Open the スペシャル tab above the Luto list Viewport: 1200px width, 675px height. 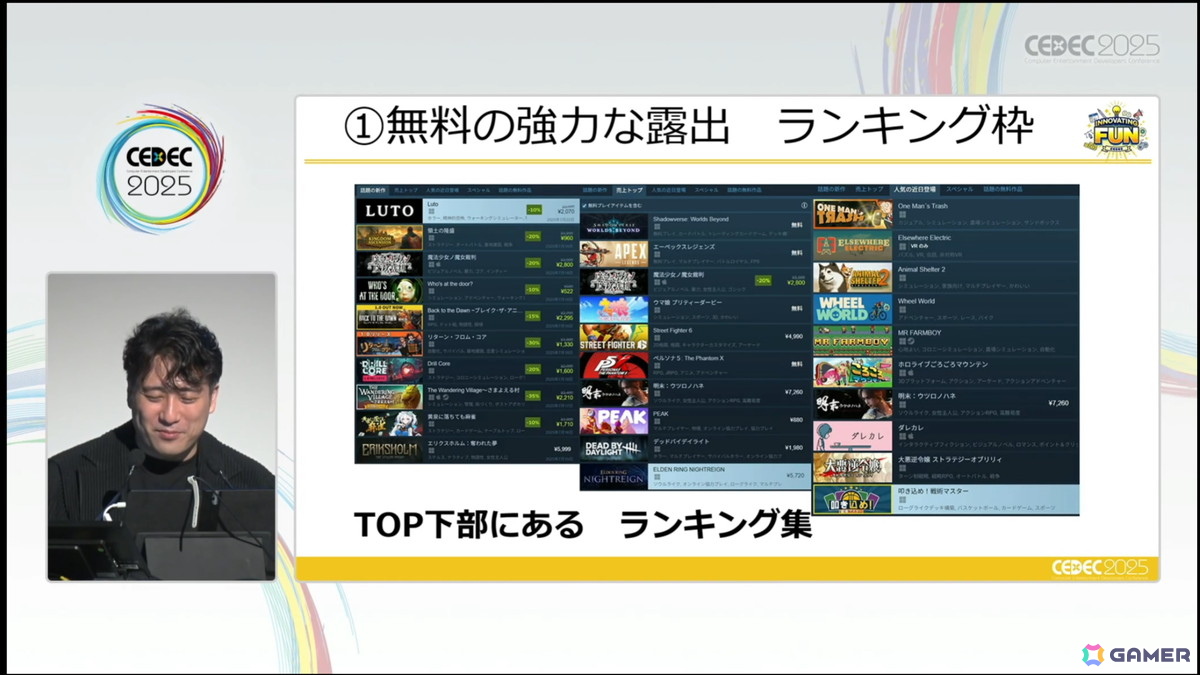(481, 189)
